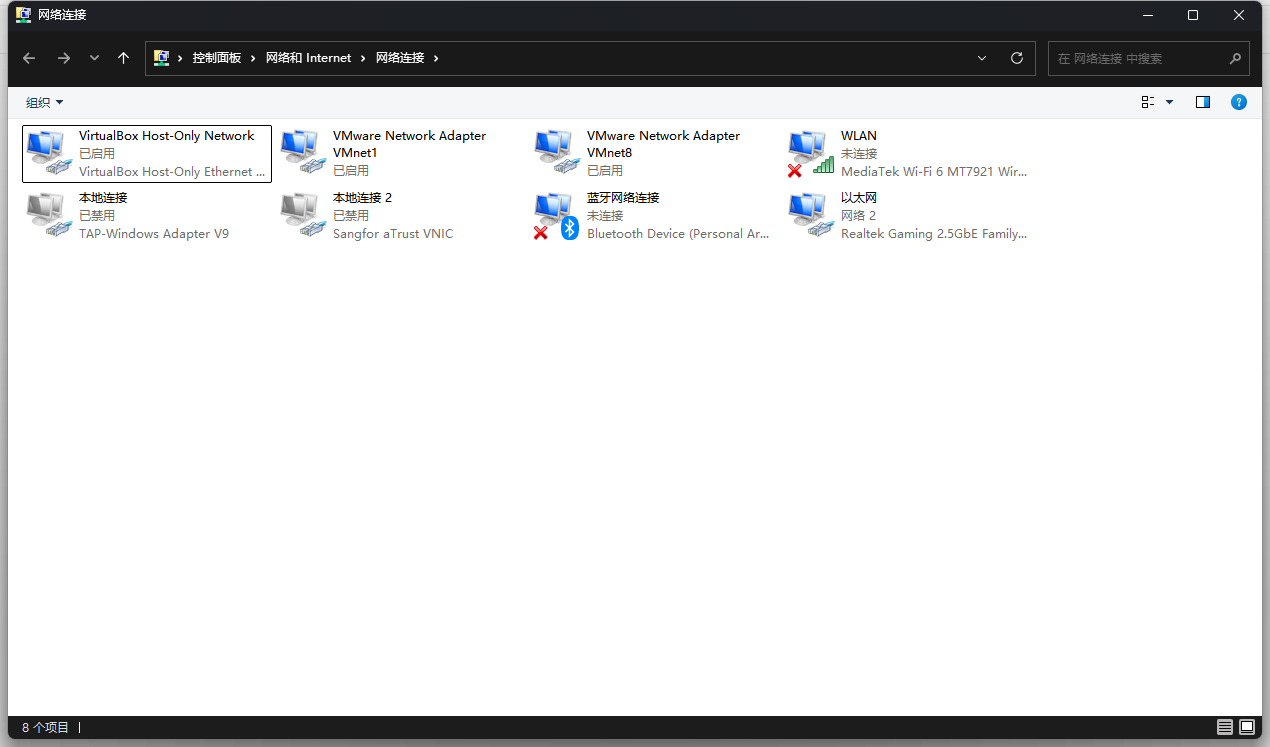Open the 组织 dropdown menu

pos(44,102)
